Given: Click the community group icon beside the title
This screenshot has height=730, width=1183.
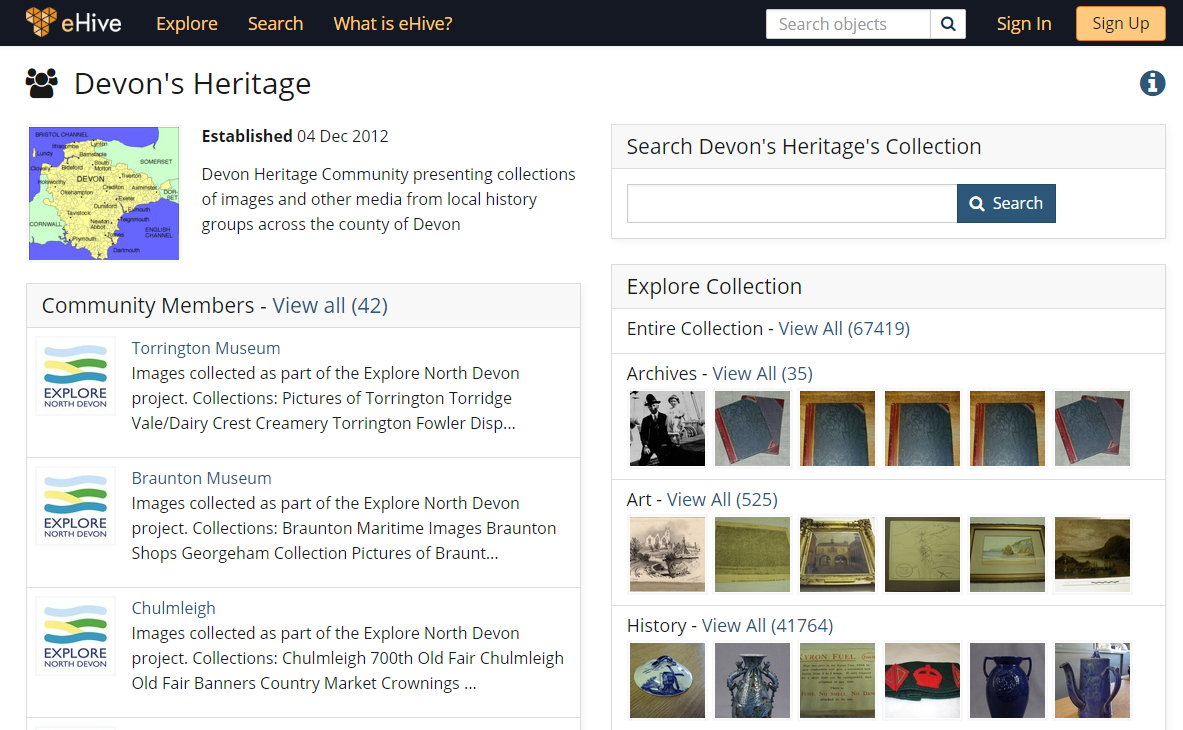Looking at the screenshot, I should point(41,83).
